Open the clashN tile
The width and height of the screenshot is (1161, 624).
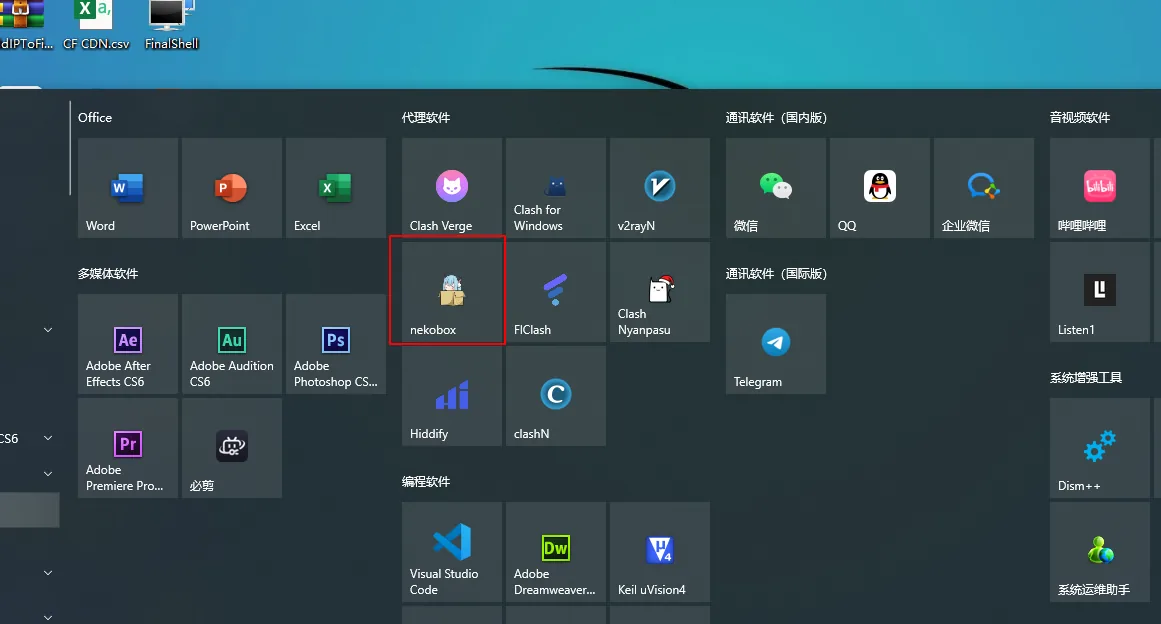tap(556, 396)
